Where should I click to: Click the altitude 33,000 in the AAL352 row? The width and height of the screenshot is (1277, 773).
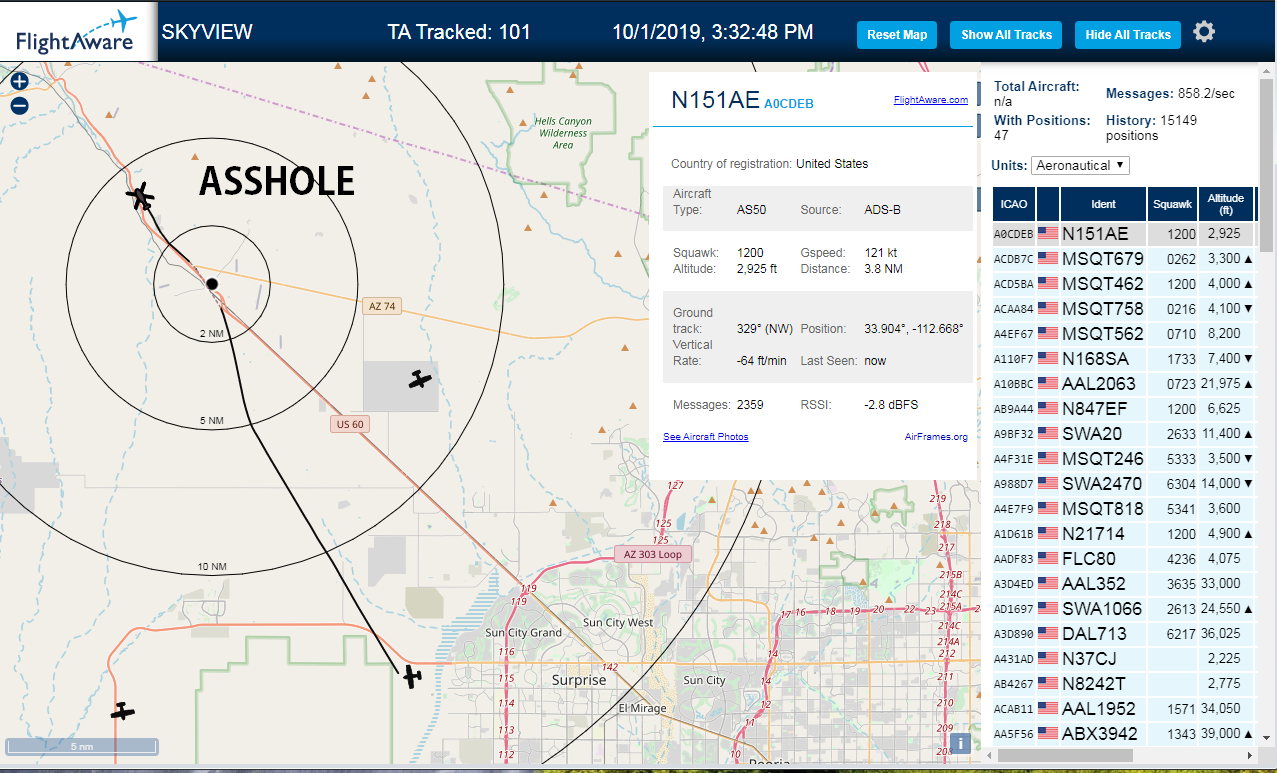(x=1220, y=584)
